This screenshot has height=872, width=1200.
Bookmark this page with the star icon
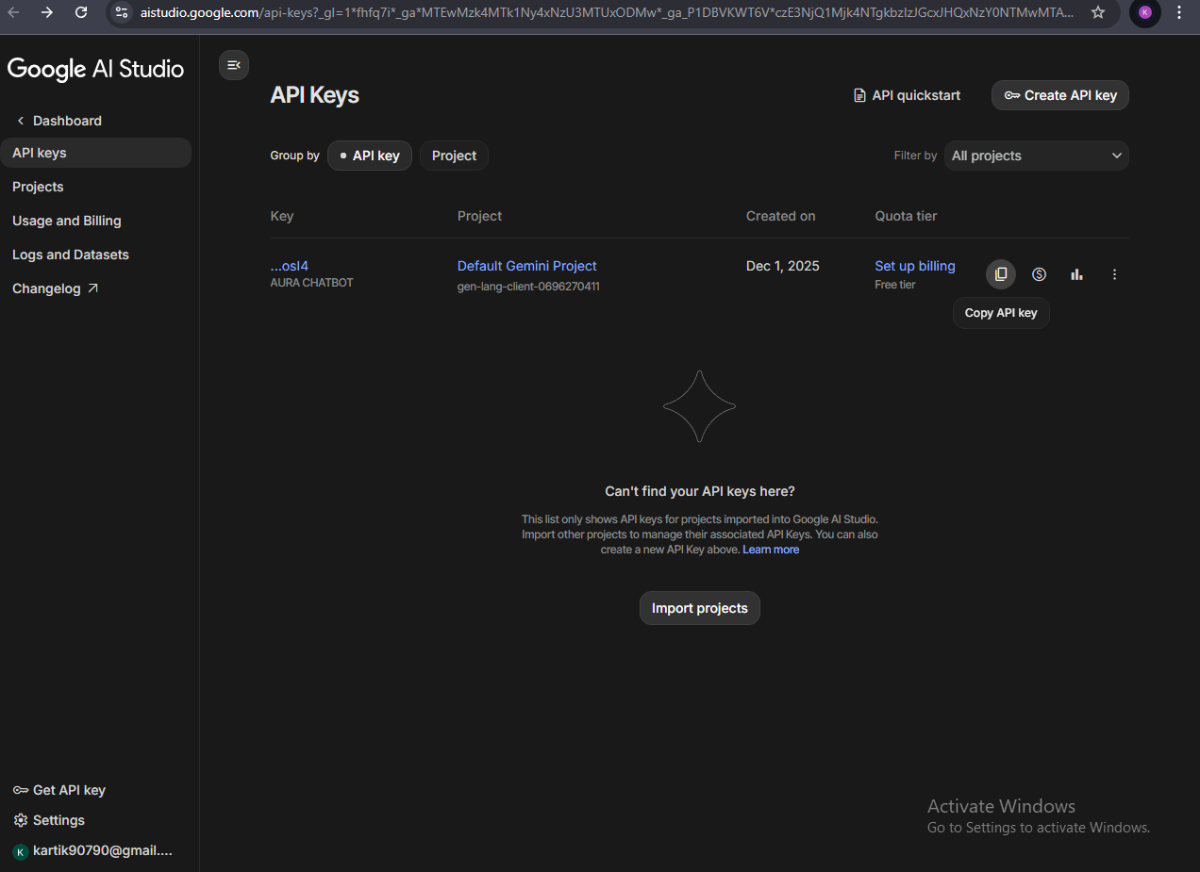1098,13
